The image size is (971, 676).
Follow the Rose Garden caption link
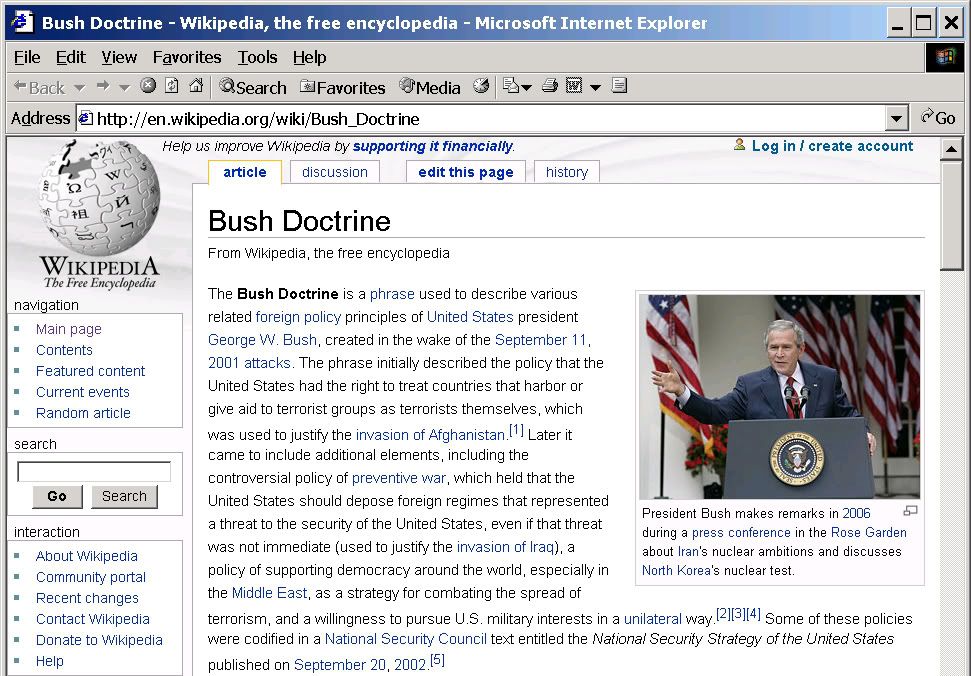[x=868, y=532]
